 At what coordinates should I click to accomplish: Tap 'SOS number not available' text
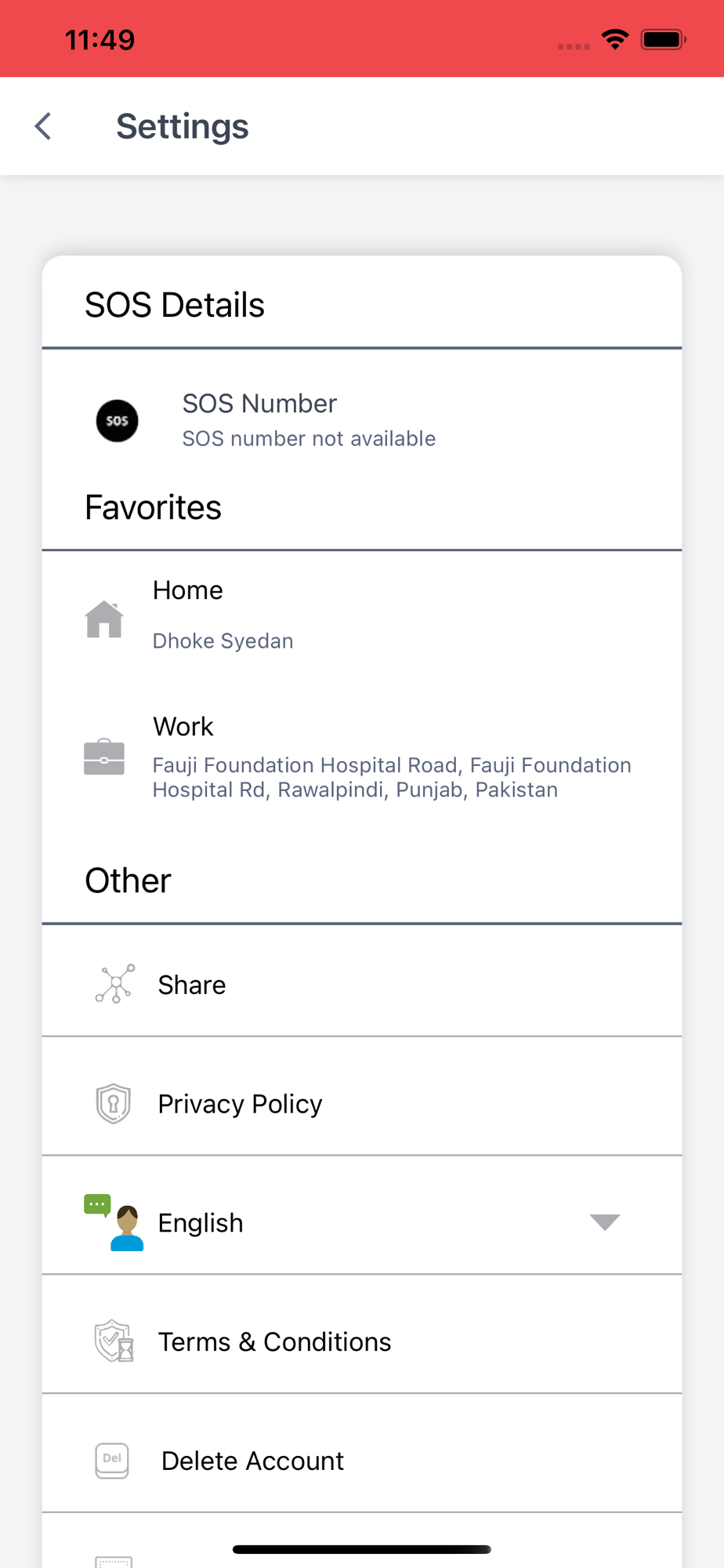[309, 439]
